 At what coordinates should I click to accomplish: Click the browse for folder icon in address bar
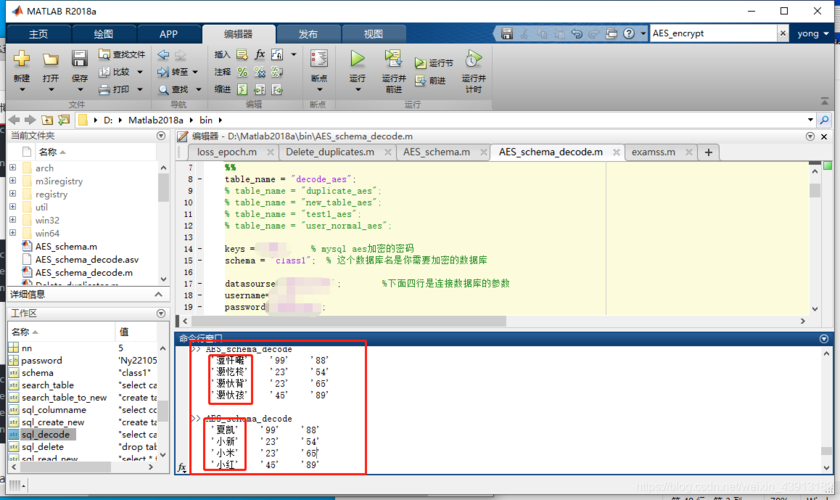pyautogui.click(x=64, y=120)
